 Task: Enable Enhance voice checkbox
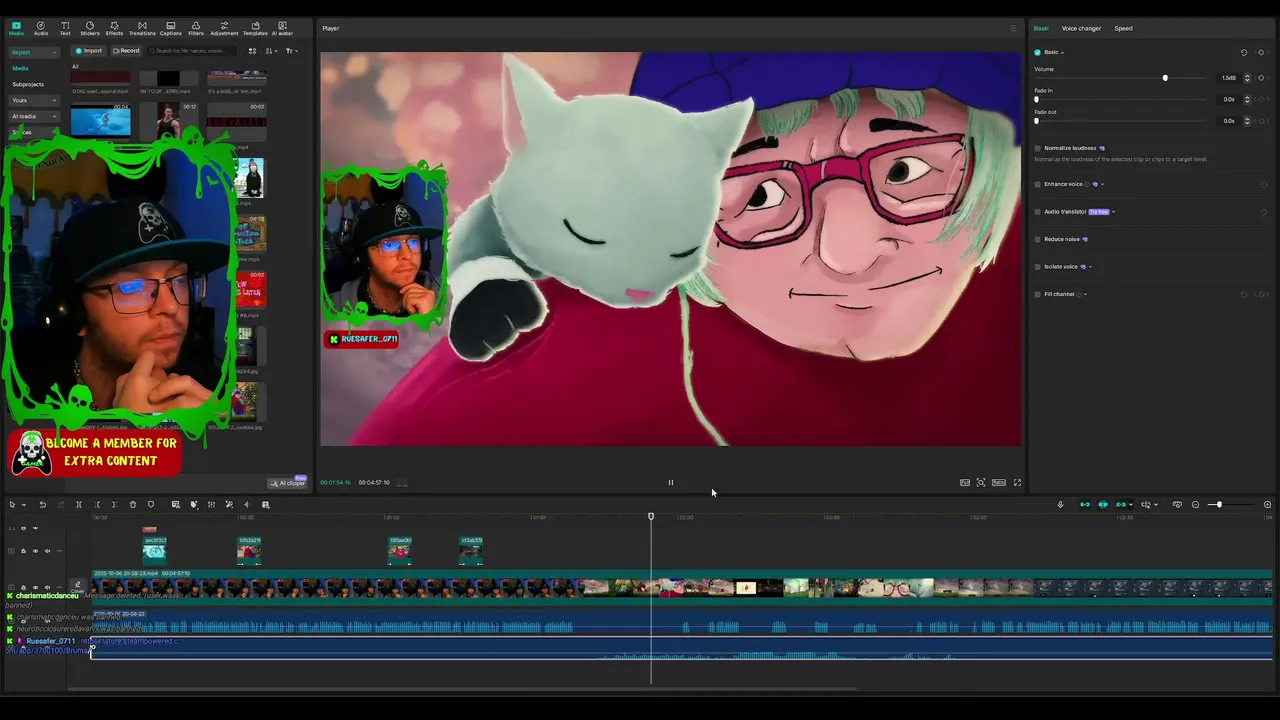click(x=1037, y=184)
